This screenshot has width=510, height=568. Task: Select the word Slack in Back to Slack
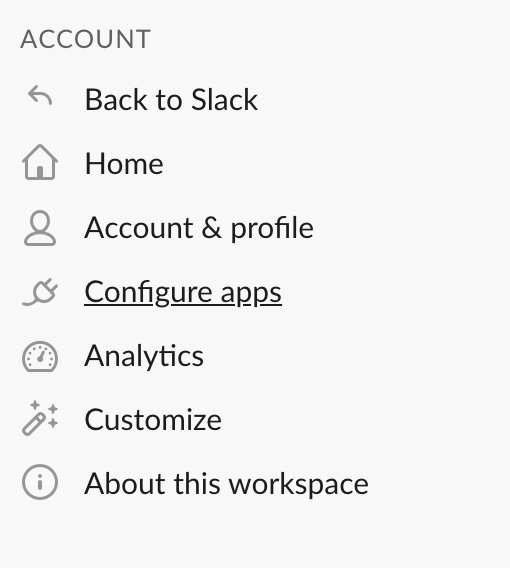[x=224, y=100]
